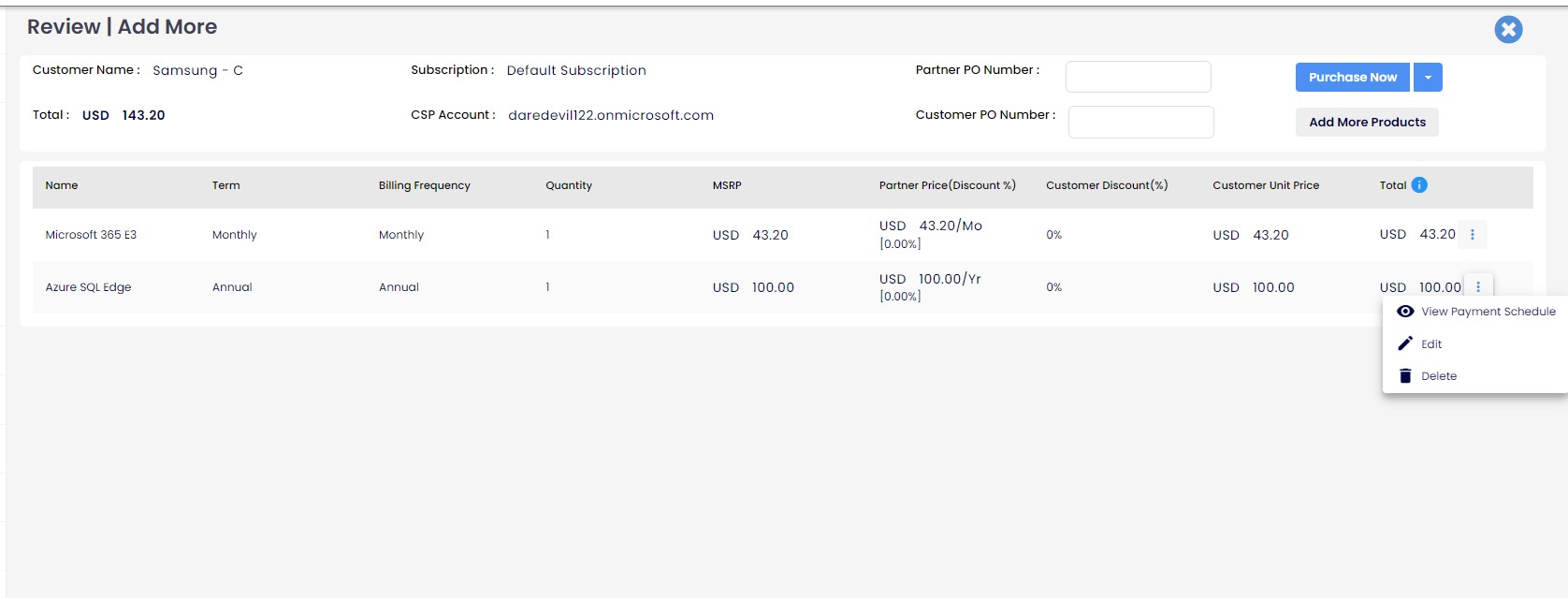Click the info icon beside Total header

click(1419, 185)
